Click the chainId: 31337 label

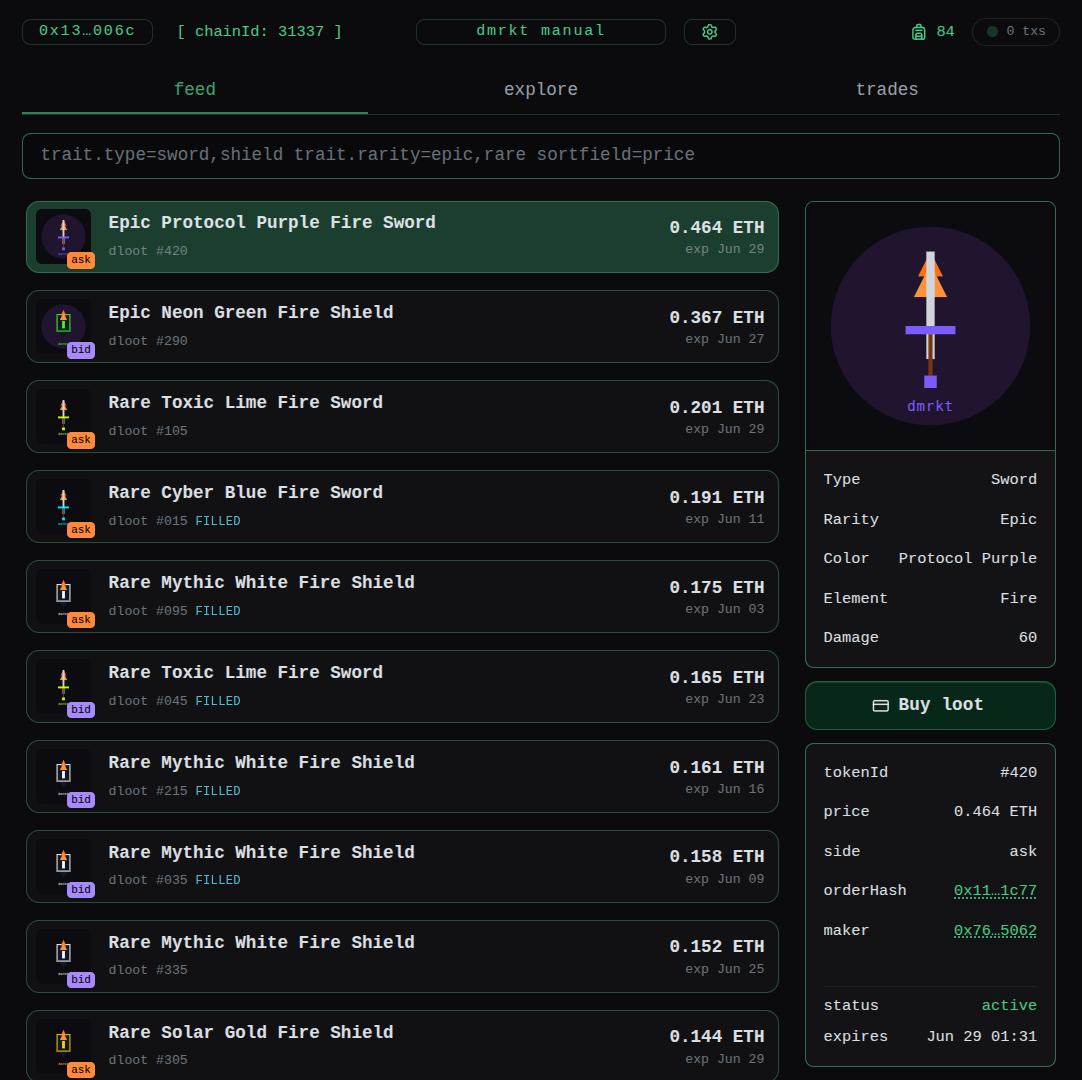pos(259,32)
